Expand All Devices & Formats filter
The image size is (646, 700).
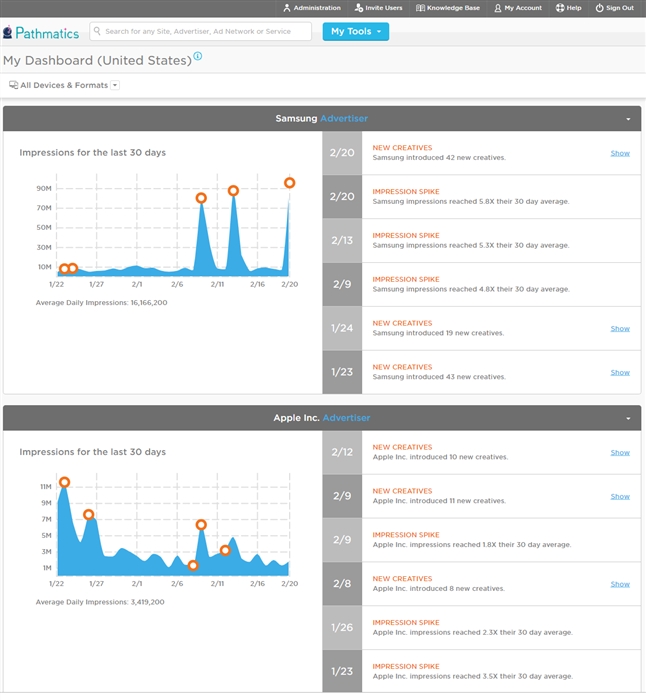click(x=115, y=85)
